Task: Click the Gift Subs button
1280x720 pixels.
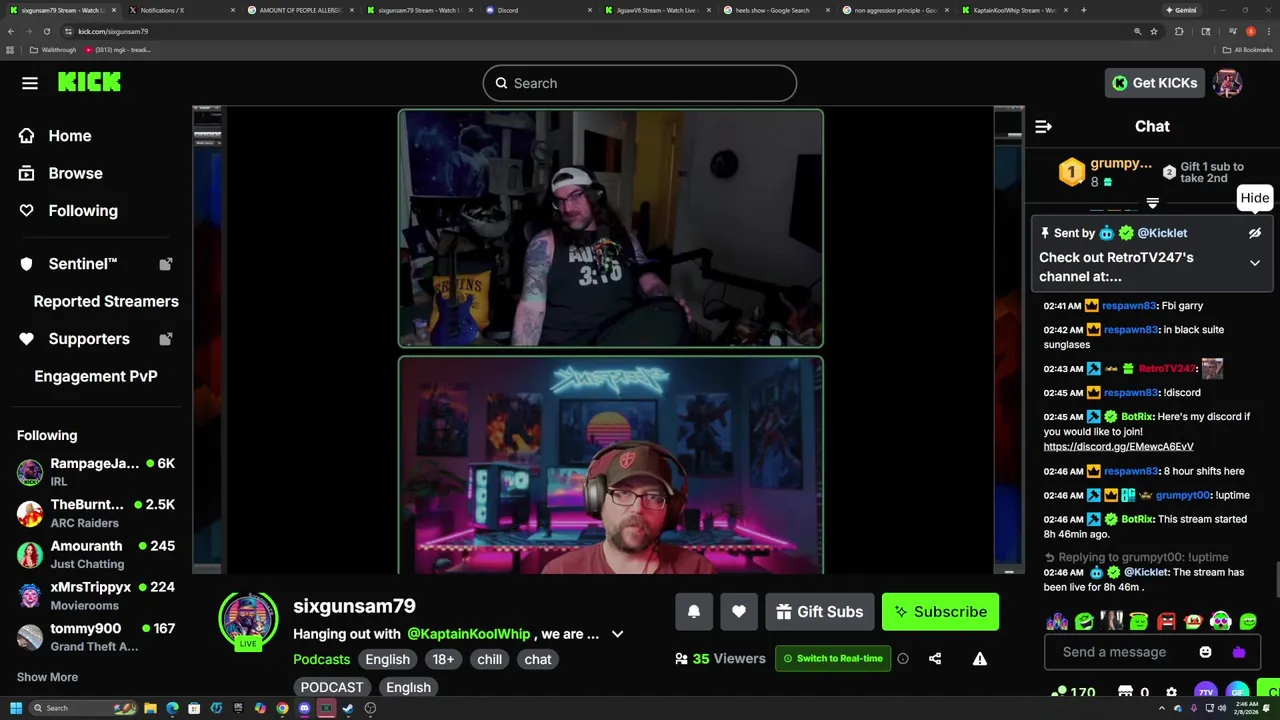Action: click(820, 612)
